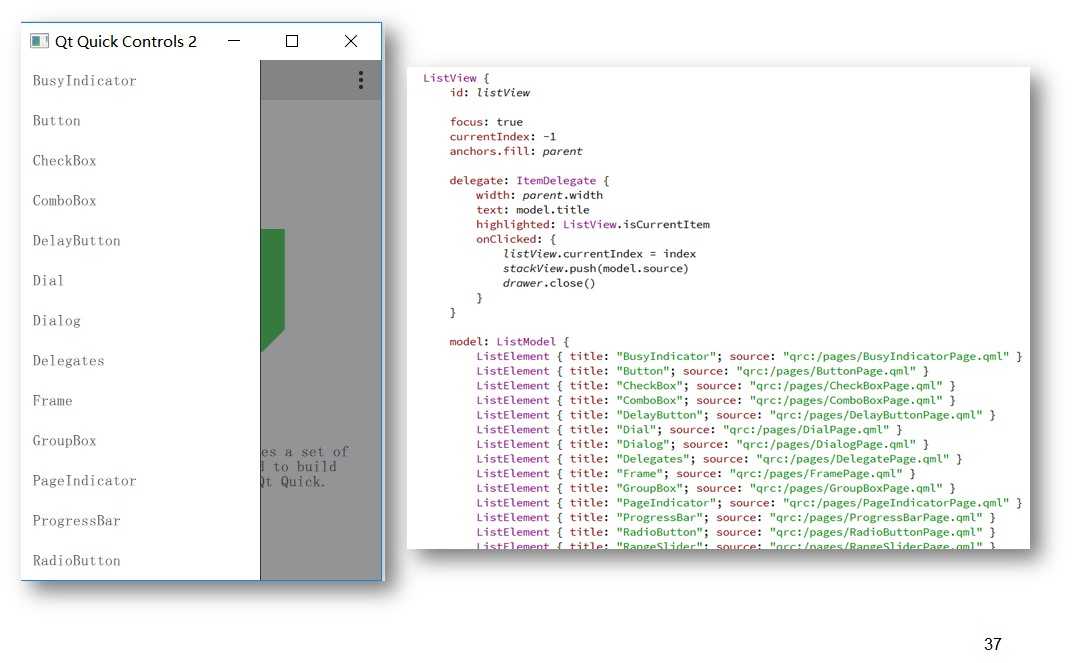Viewport: 1072px width, 663px height.
Task: Click the 'currentIndex: -1' code line
Action: [x=502, y=137]
